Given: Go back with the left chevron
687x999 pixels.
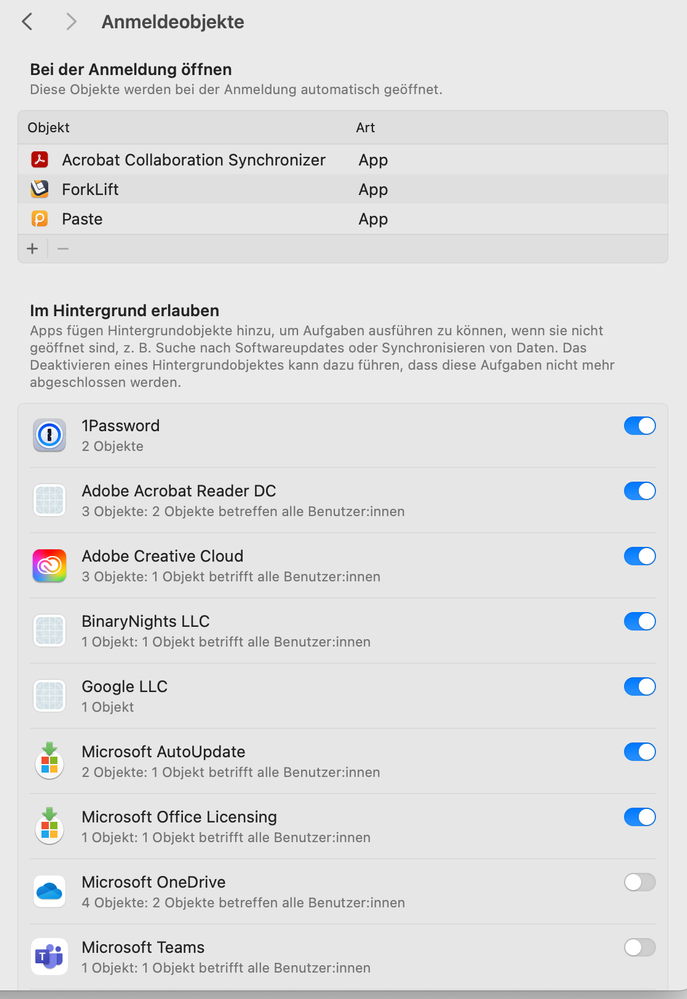Looking at the screenshot, I should tap(27, 22).
